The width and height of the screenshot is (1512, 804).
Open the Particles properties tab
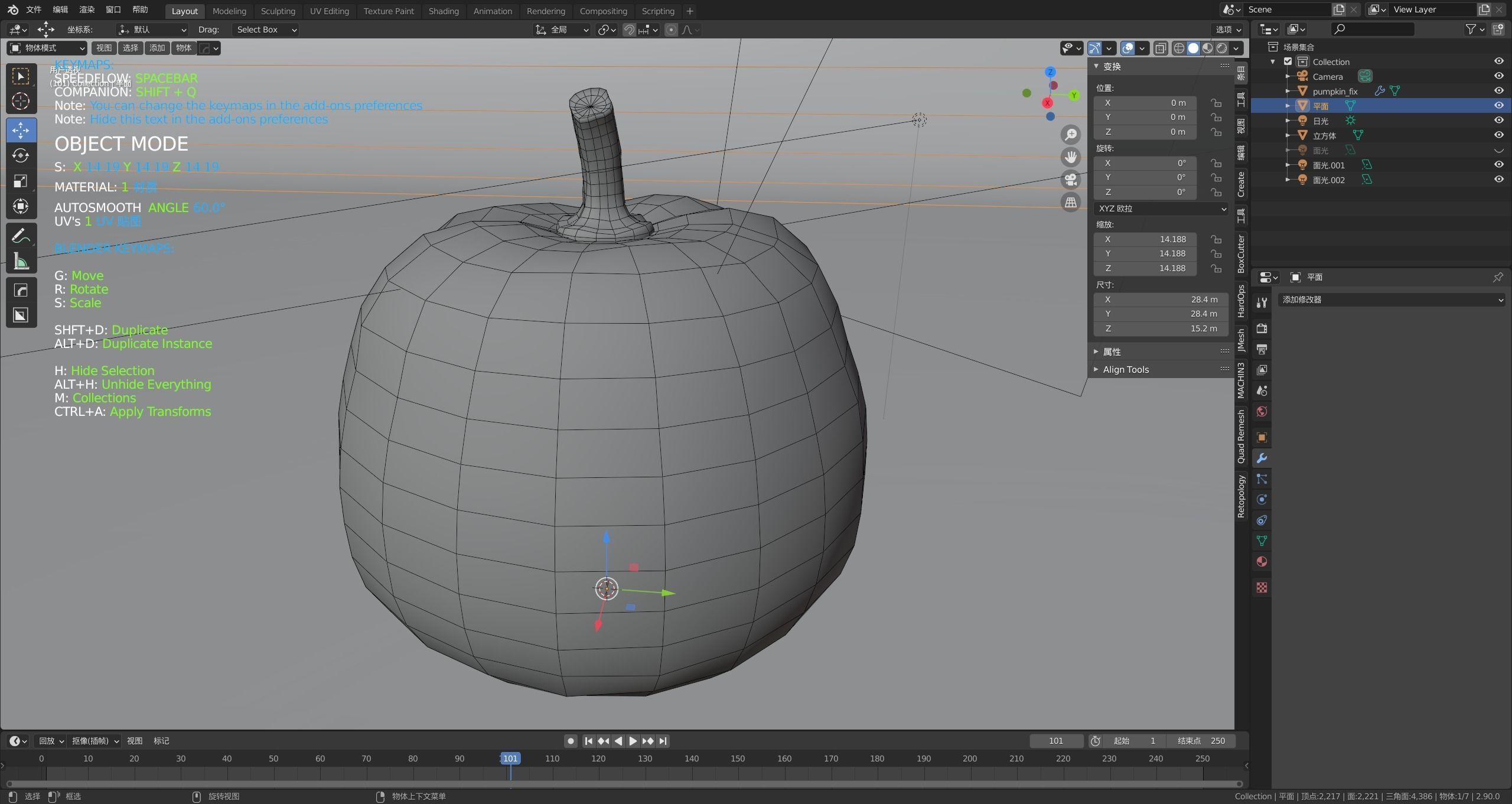pyautogui.click(x=1262, y=479)
